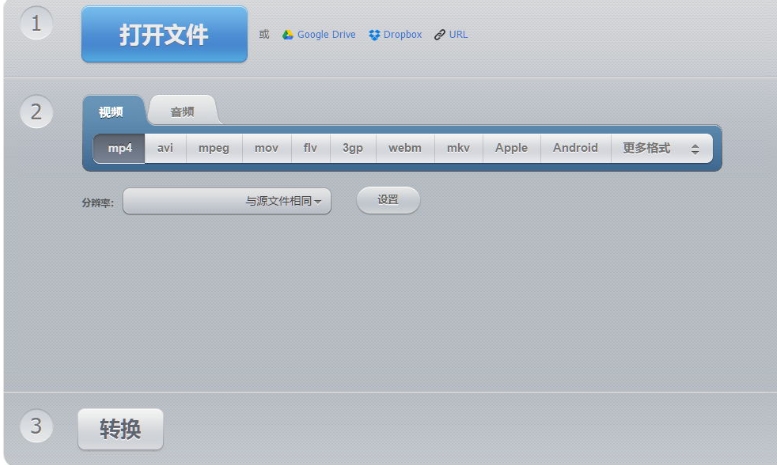777x465 pixels.
Task: Click the Google Drive icon
Action: pyautogui.click(x=287, y=35)
